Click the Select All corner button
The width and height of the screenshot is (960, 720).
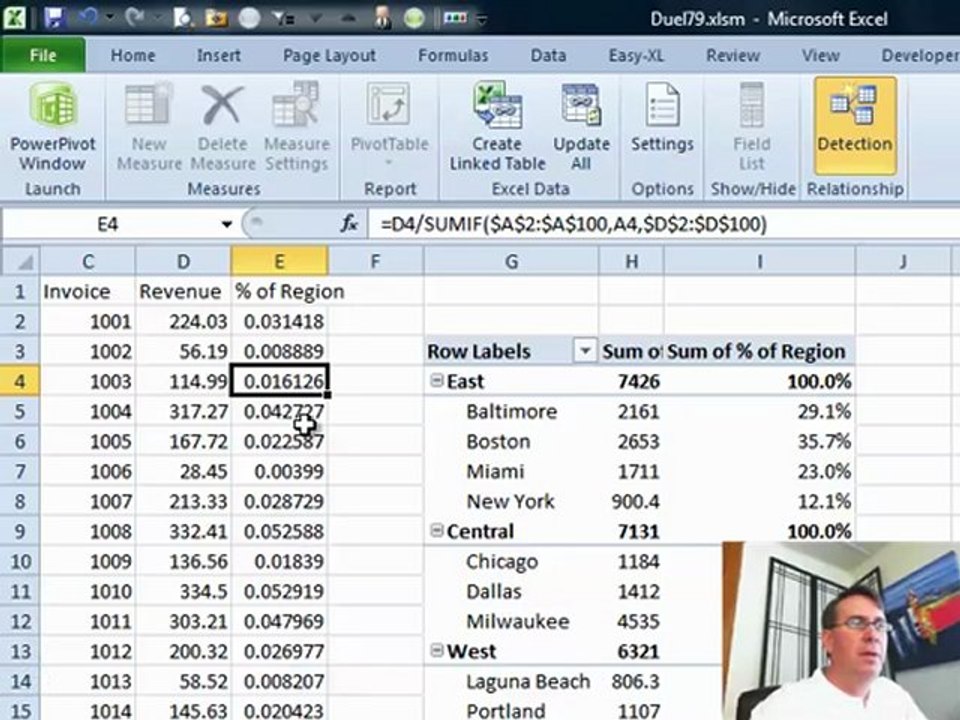[20, 261]
